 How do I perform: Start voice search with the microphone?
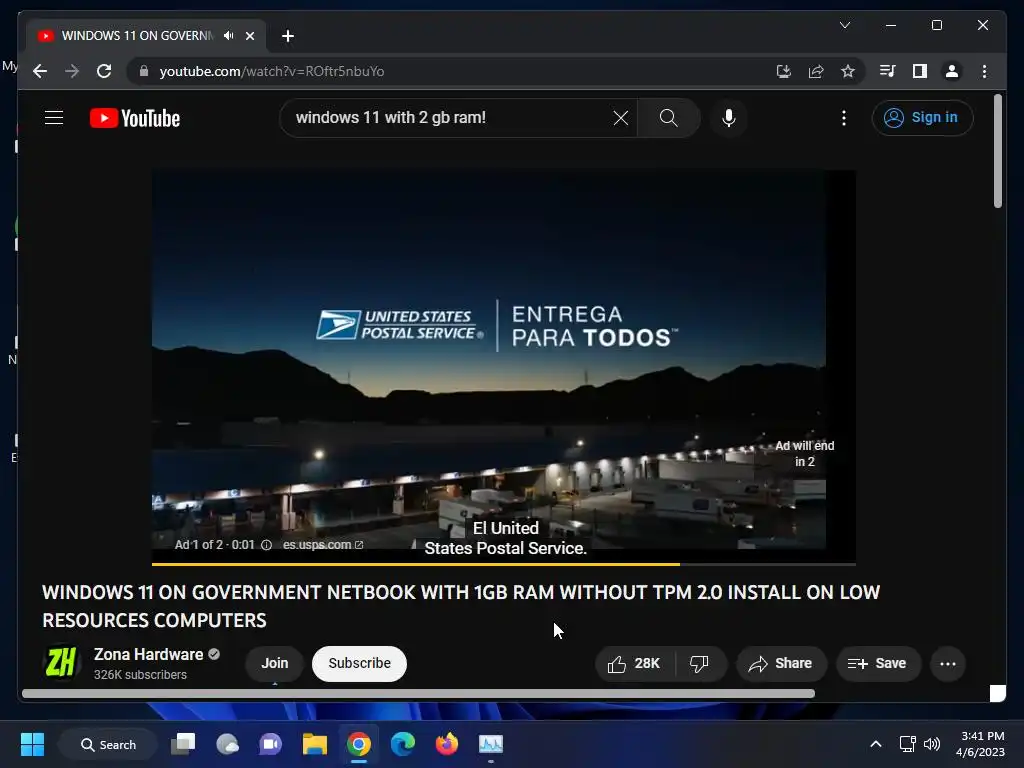click(x=729, y=118)
